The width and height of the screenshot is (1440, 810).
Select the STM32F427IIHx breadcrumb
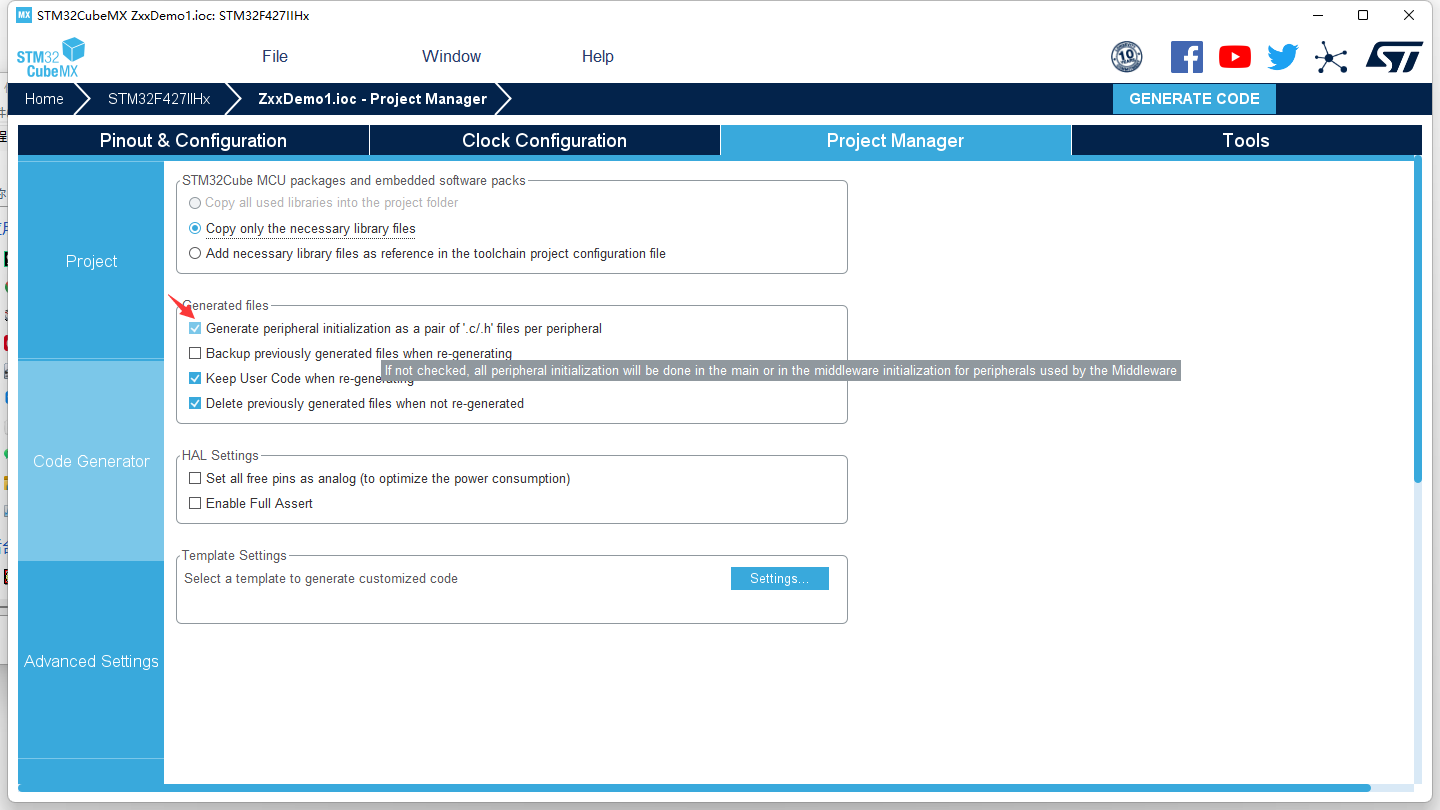159,99
